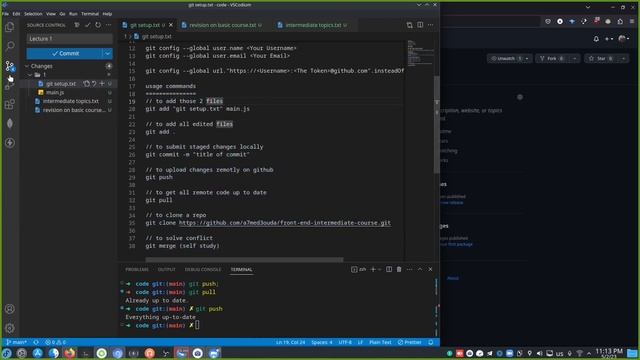The height and width of the screenshot is (360, 640).
Task: Open the Unwatch dropdown arrow on GitHub
Action: point(527,59)
